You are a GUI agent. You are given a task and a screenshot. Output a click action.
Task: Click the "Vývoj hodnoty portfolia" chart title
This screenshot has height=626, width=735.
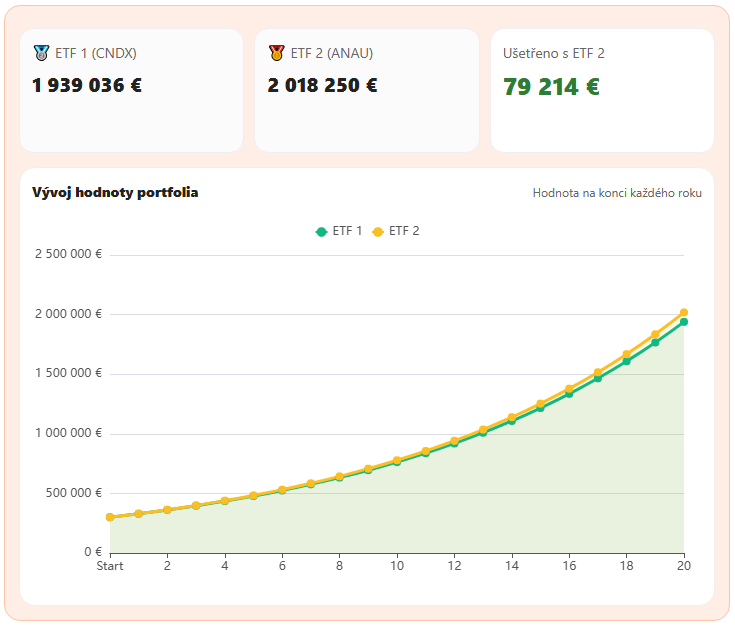pyautogui.click(x=115, y=192)
